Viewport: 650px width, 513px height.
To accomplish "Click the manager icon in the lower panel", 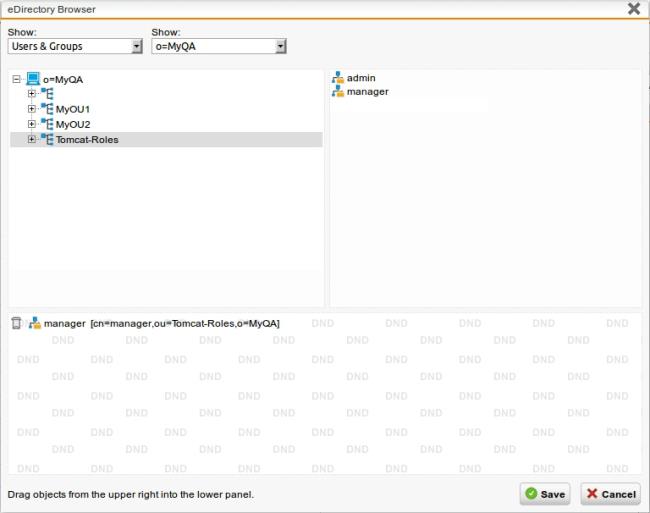I will tap(35, 323).
